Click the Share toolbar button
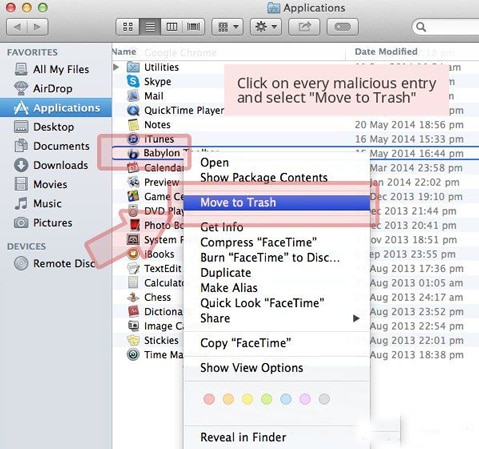 (x=304, y=27)
